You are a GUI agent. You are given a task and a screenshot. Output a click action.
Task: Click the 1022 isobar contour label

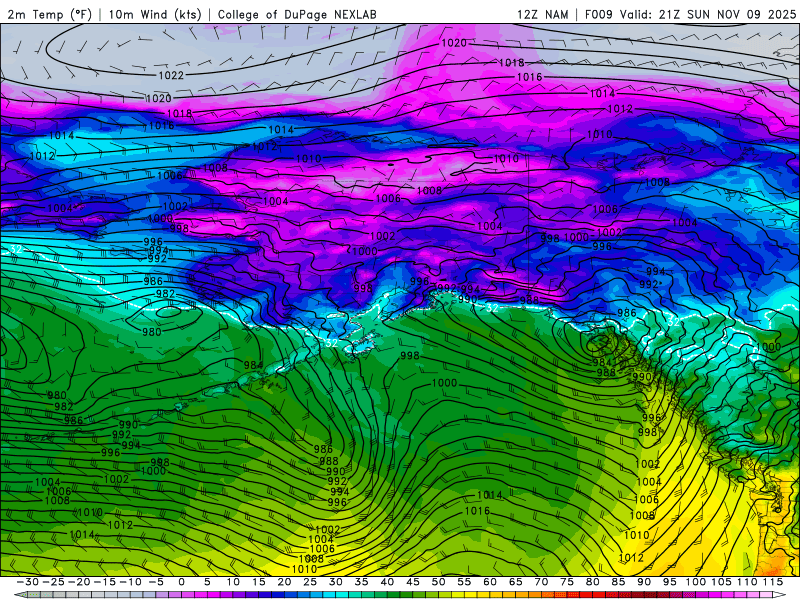point(171,76)
